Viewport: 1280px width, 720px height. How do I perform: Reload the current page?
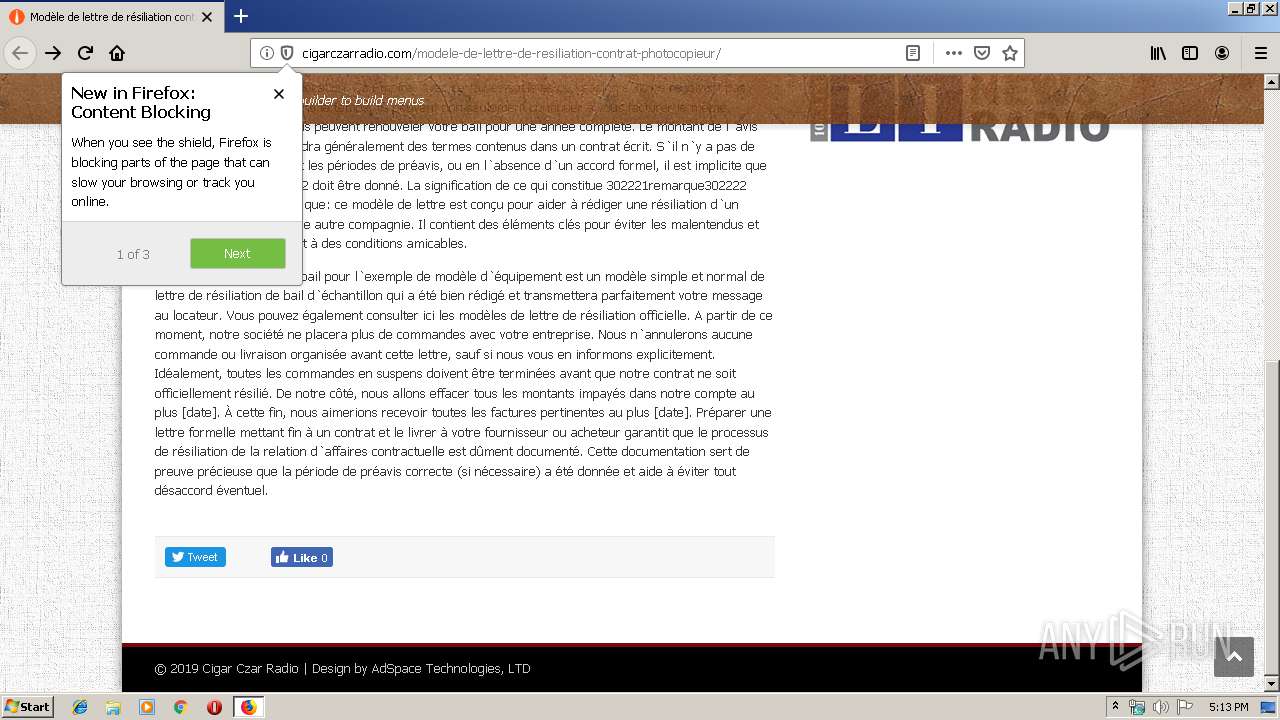86,53
